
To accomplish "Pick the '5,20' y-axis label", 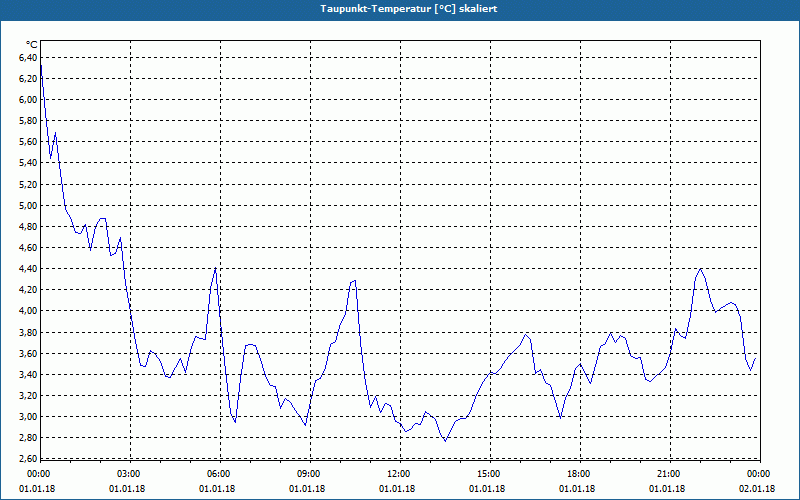I will pos(28,184).
